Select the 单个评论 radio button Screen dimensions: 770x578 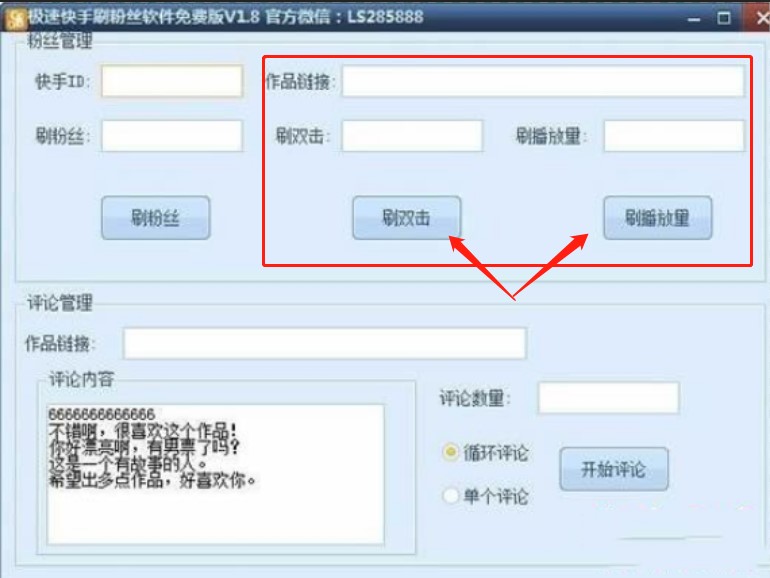tap(450, 495)
